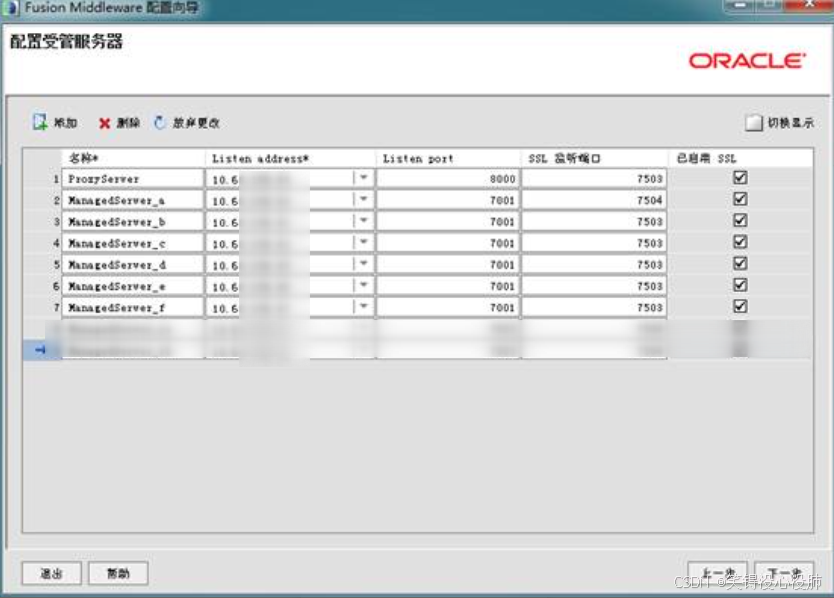Open Listen address dropdown for ManagedServer_d
Image resolution: width=834 pixels, height=598 pixels.
coord(364,263)
